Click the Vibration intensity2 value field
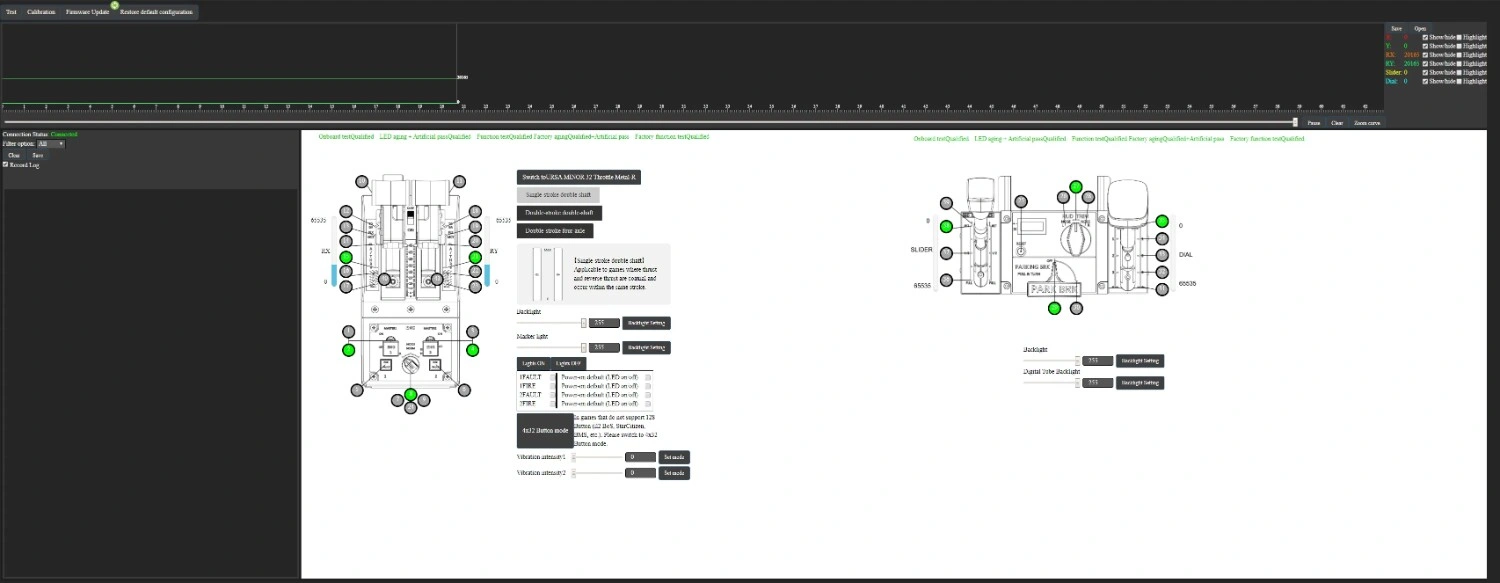The image size is (1500, 583). tap(640, 473)
